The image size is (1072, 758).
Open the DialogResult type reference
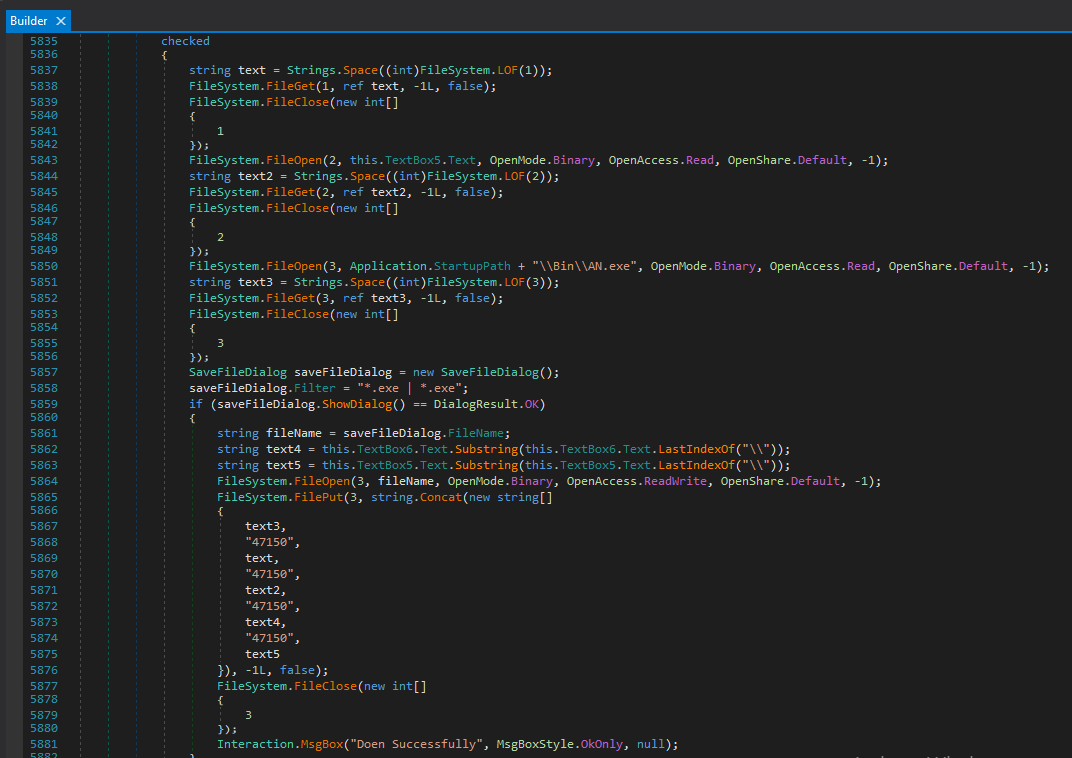tap(475, 404)
